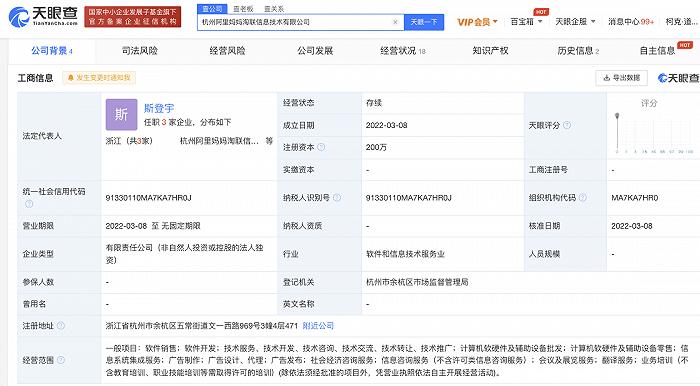Click the purple 斯 avatar thumbnail

tap(121, 115)
